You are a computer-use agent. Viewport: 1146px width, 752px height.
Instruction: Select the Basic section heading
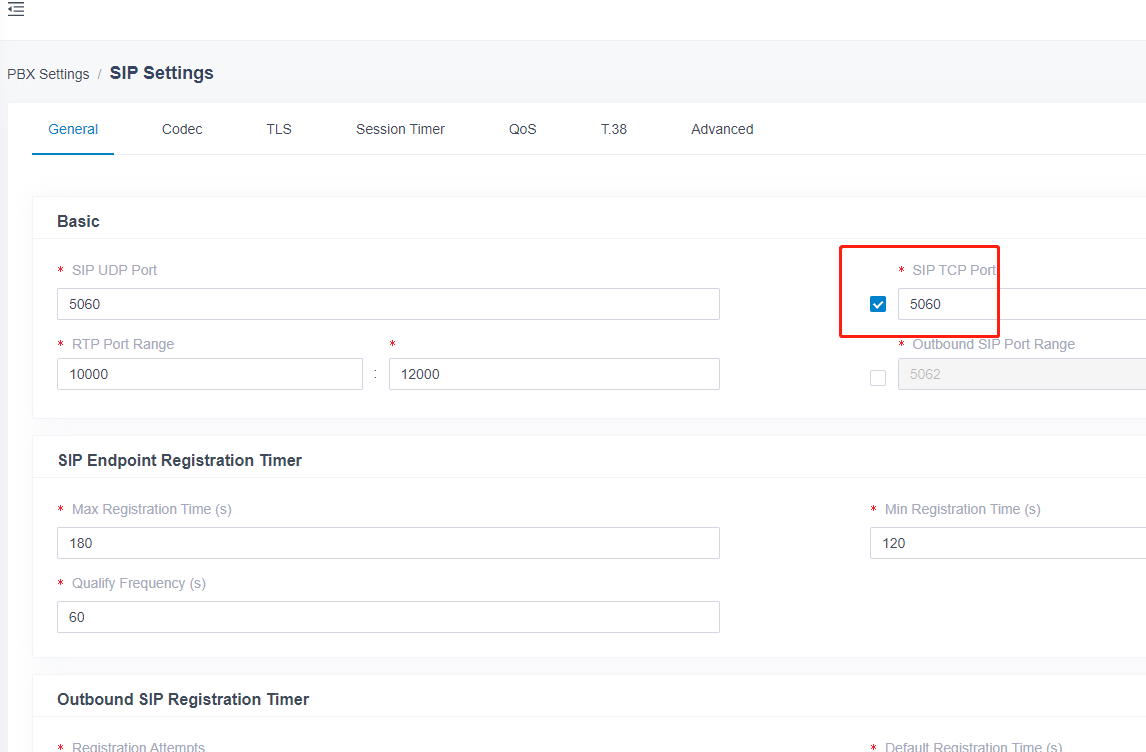point(78,221)
